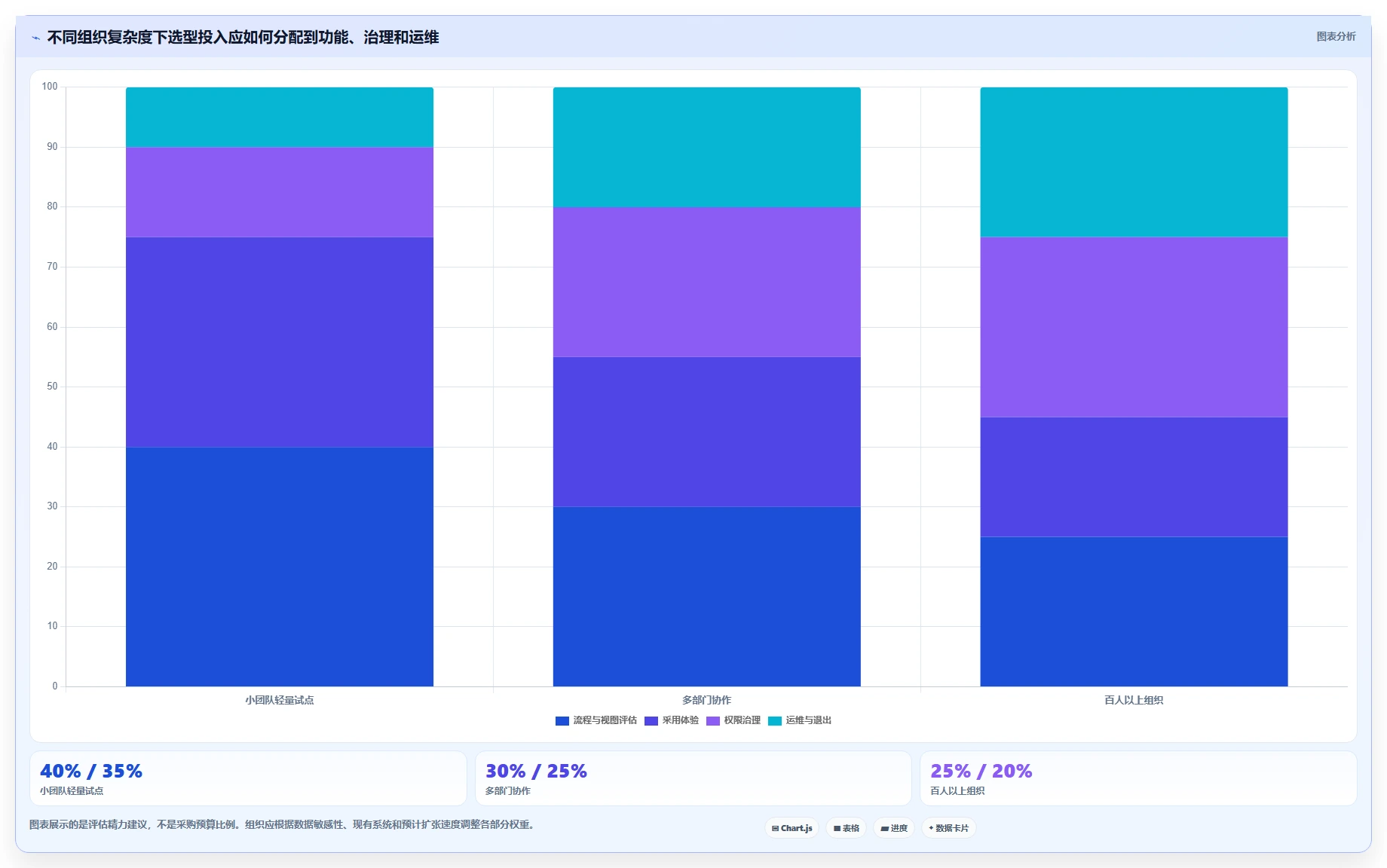Image resolution: width=1387 pixels, height=868 pixels.
Task: Click the light purple segment of 多部门协作 bar
Action: pos(707,282)
